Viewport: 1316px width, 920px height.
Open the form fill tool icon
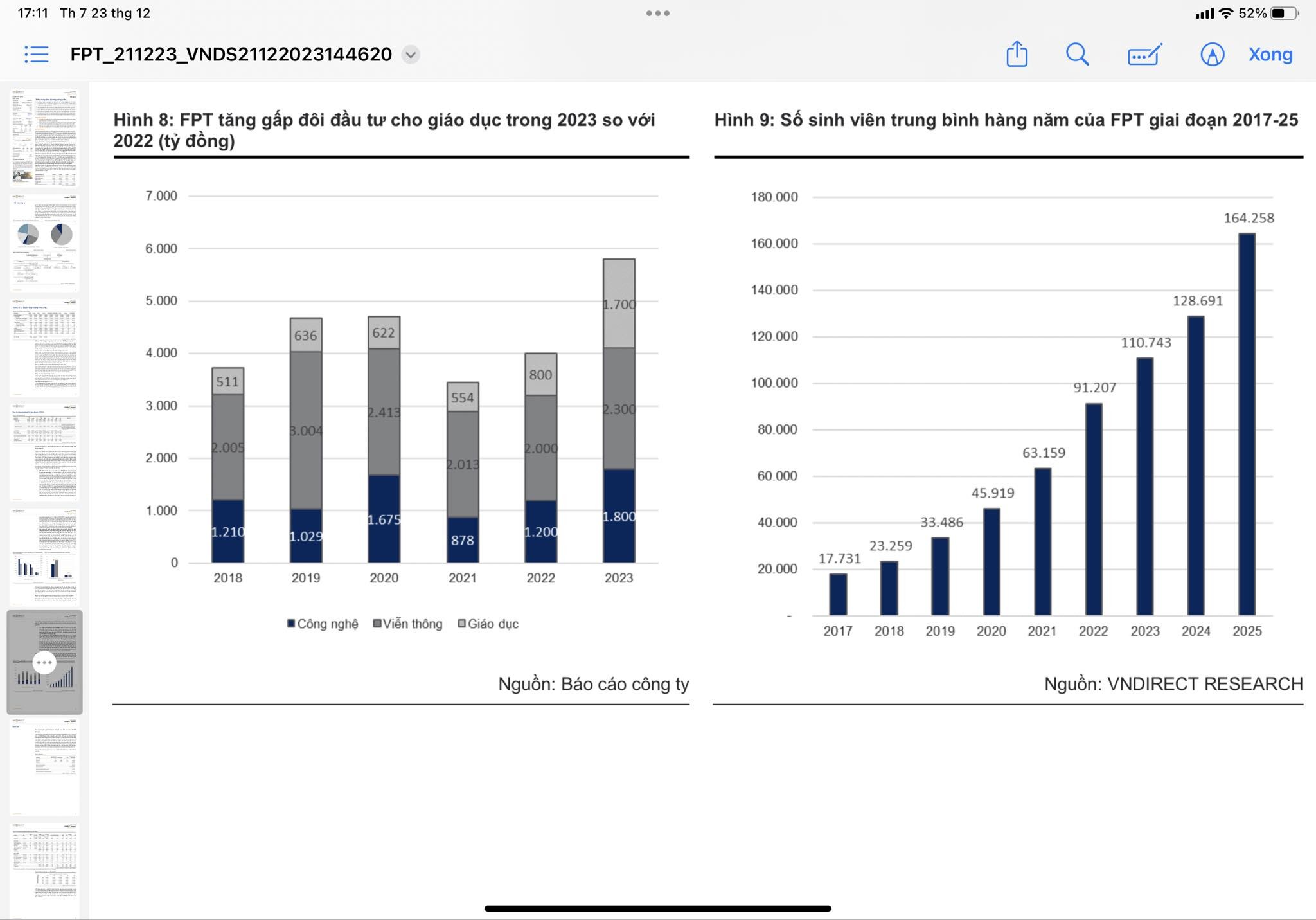pos(1145,55)
